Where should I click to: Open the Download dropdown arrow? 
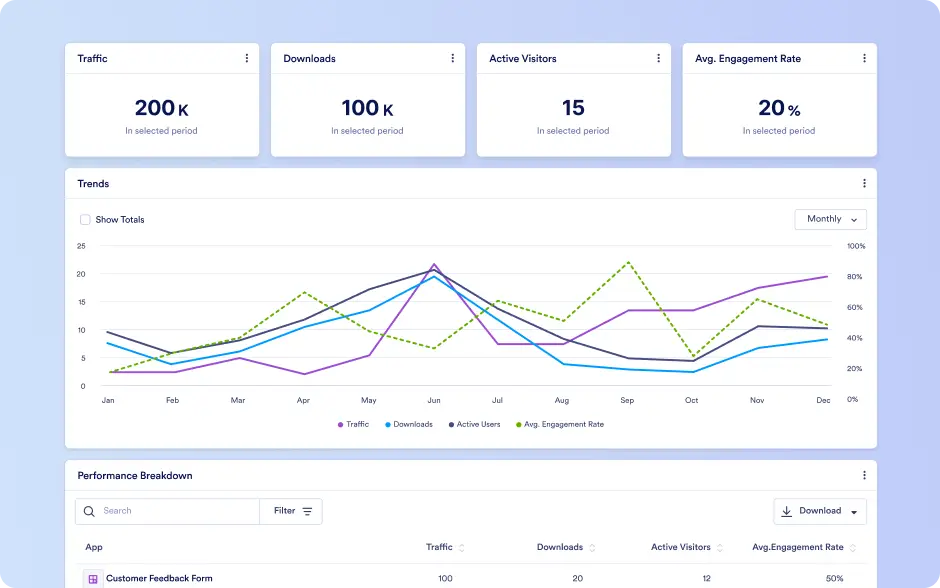tap(854, 512)
